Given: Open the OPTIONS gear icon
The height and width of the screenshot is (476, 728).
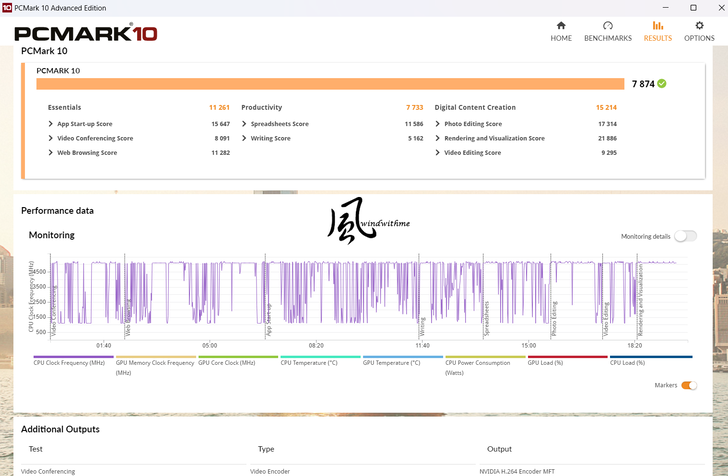Looking at the screenshot, I should point(699,26).
